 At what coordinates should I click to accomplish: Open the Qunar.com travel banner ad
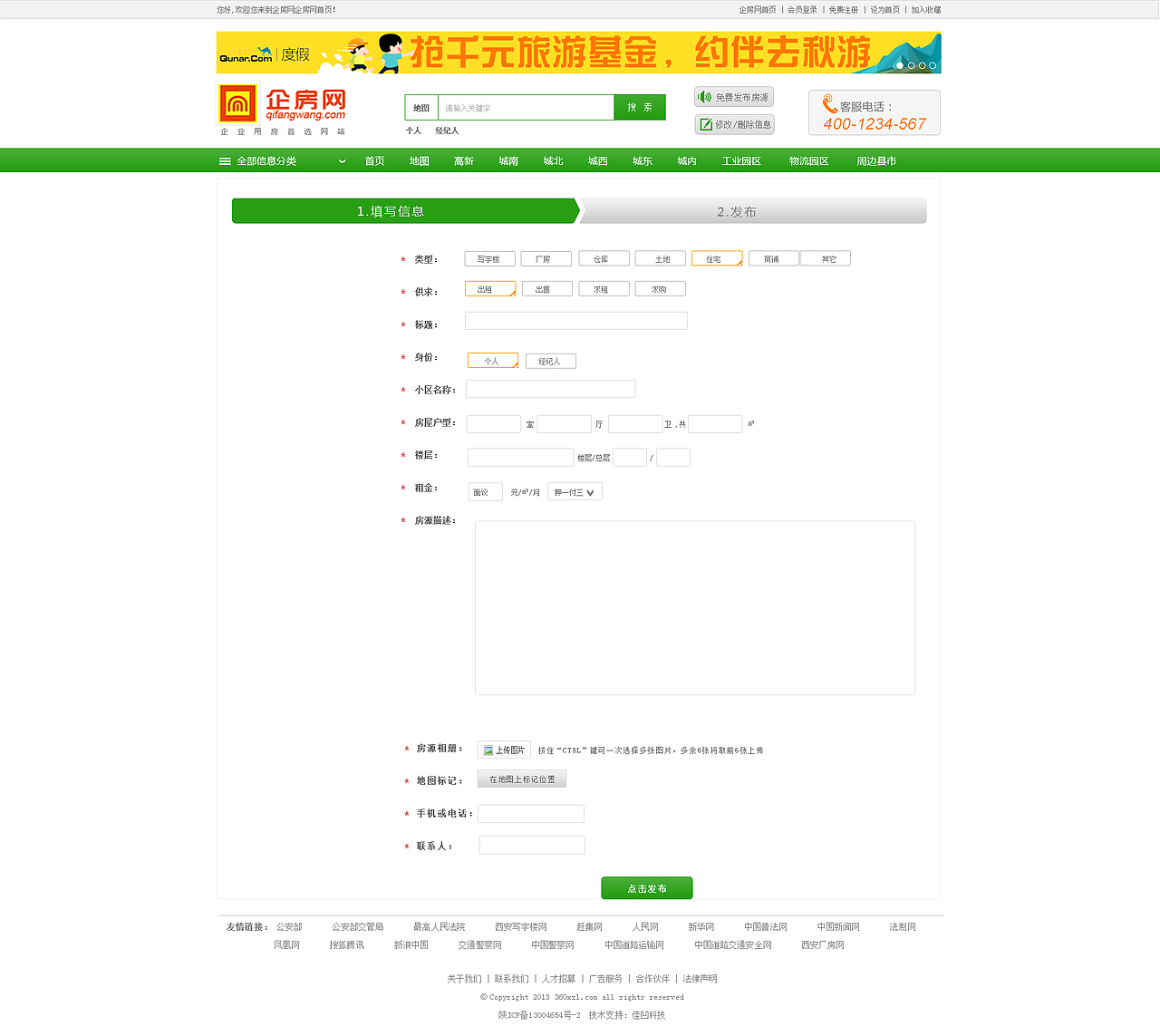[x=578, y=53]
